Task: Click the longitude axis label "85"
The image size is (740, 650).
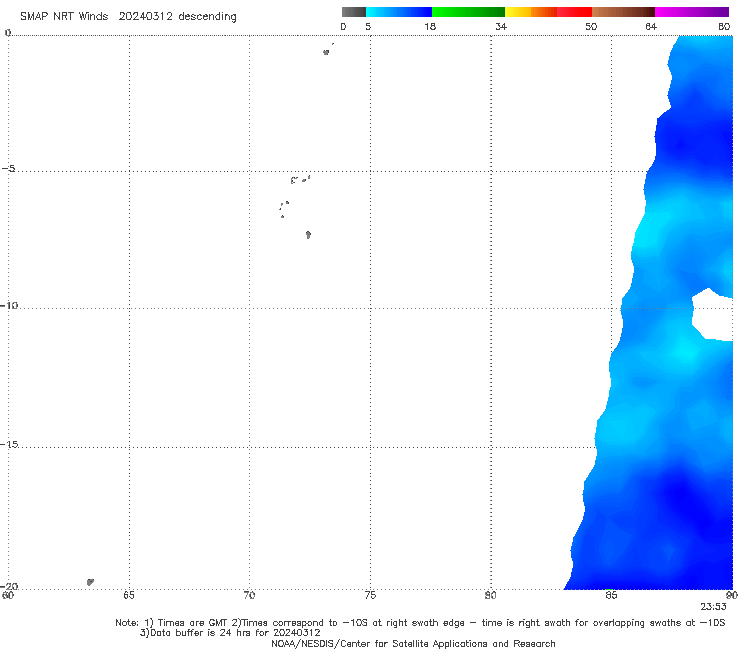Action: 611,595
